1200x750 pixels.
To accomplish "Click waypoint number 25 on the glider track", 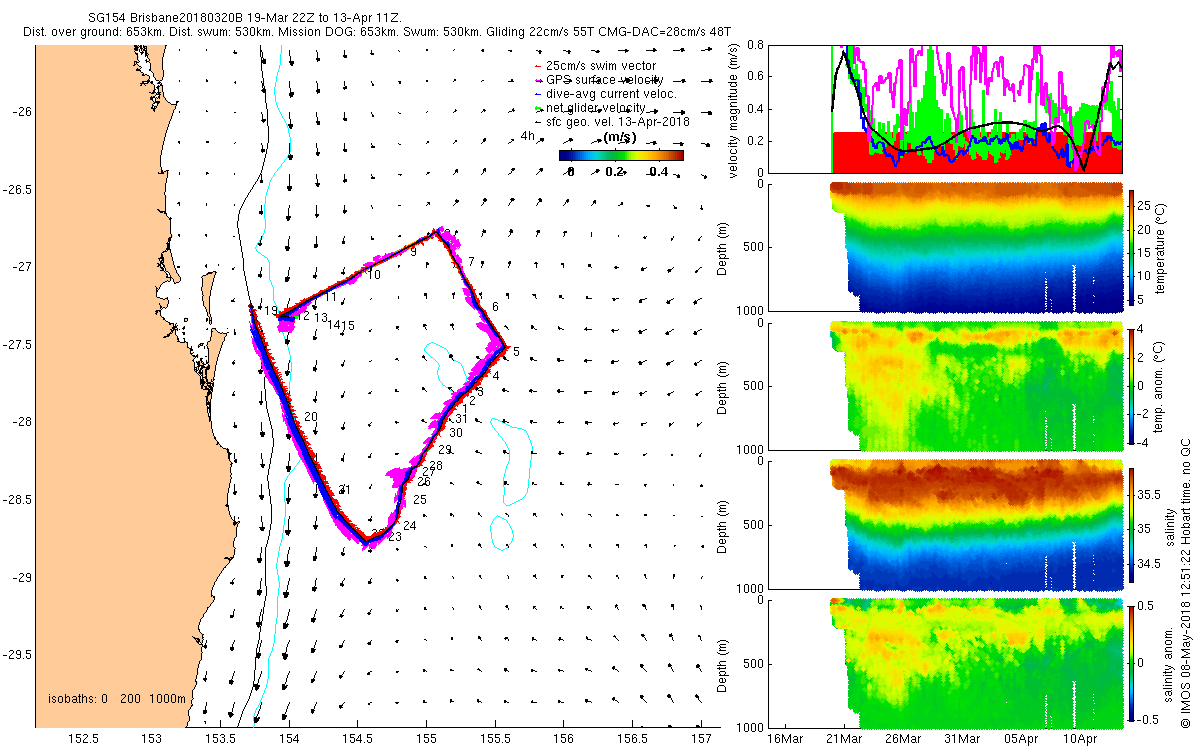I will pyautogui.click(x=420, y=500).
